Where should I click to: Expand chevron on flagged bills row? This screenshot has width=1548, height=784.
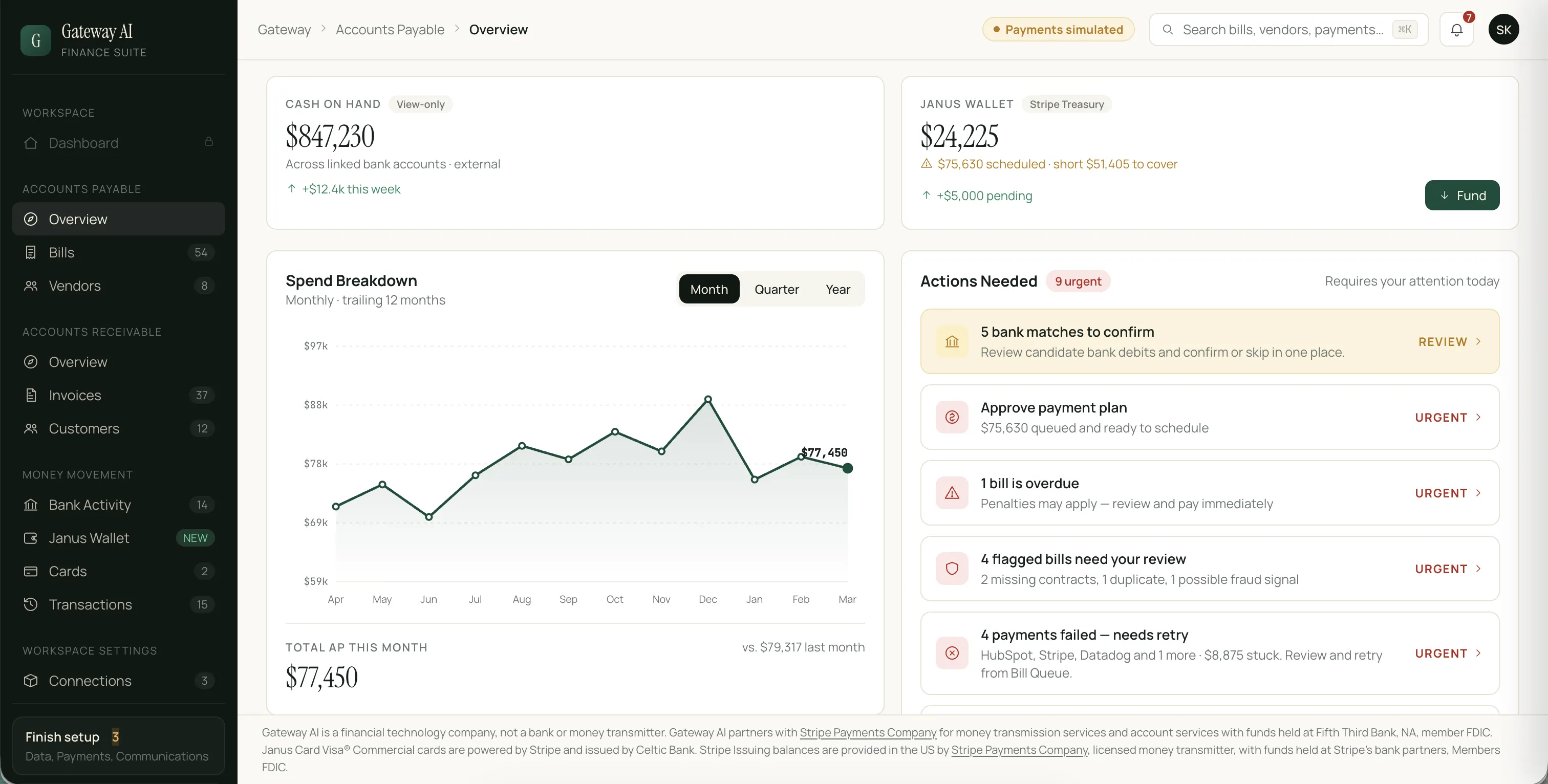coord(1478,569)
